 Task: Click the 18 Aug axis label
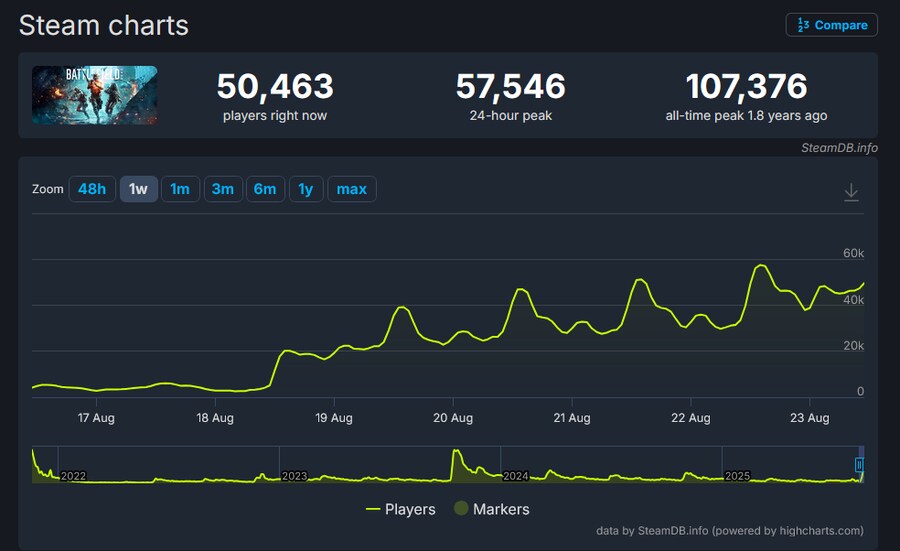[215, 418]
